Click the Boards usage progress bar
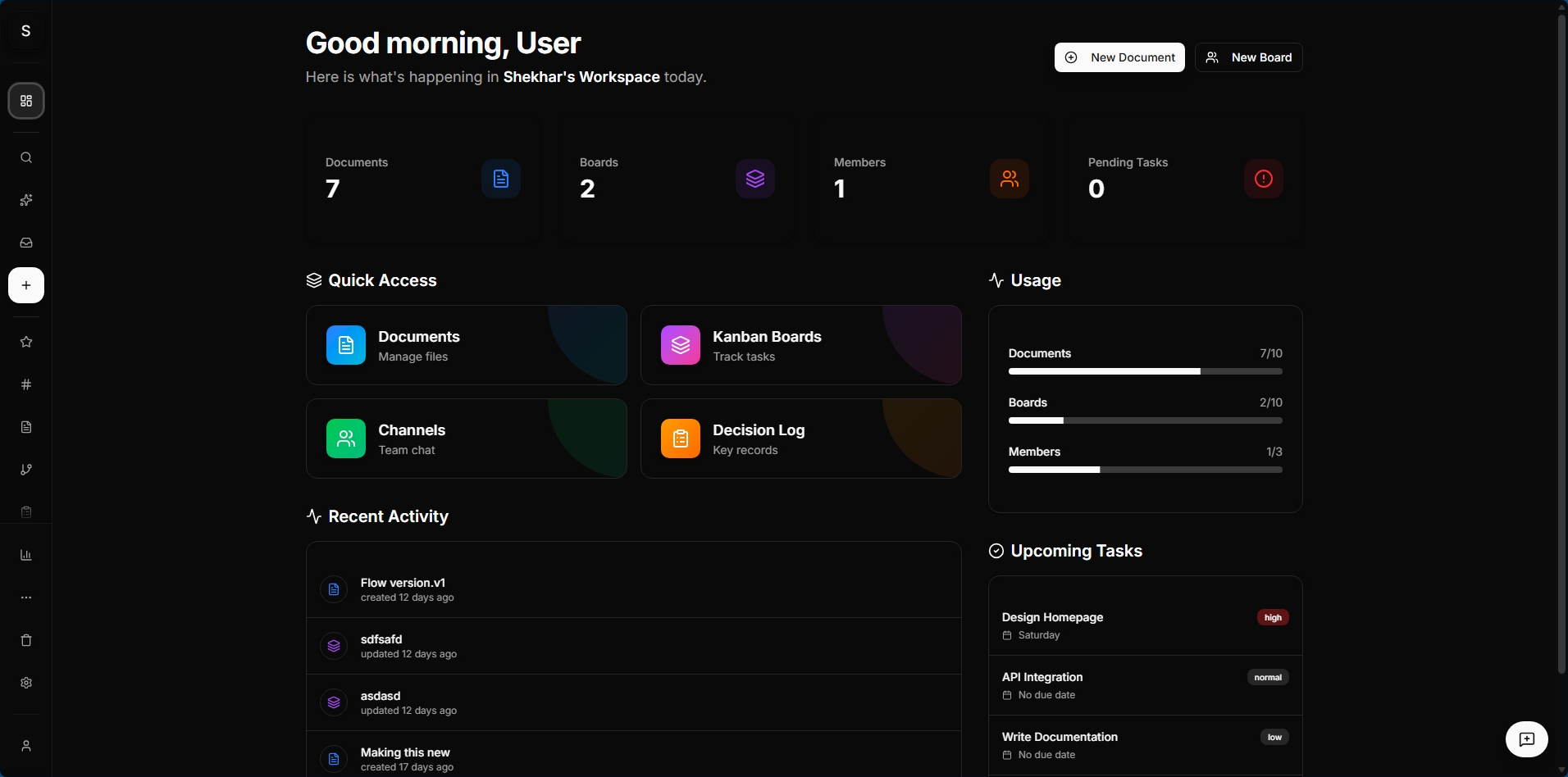The width and height of the screenshot is (1568, 777). [x=1144, y=420]
